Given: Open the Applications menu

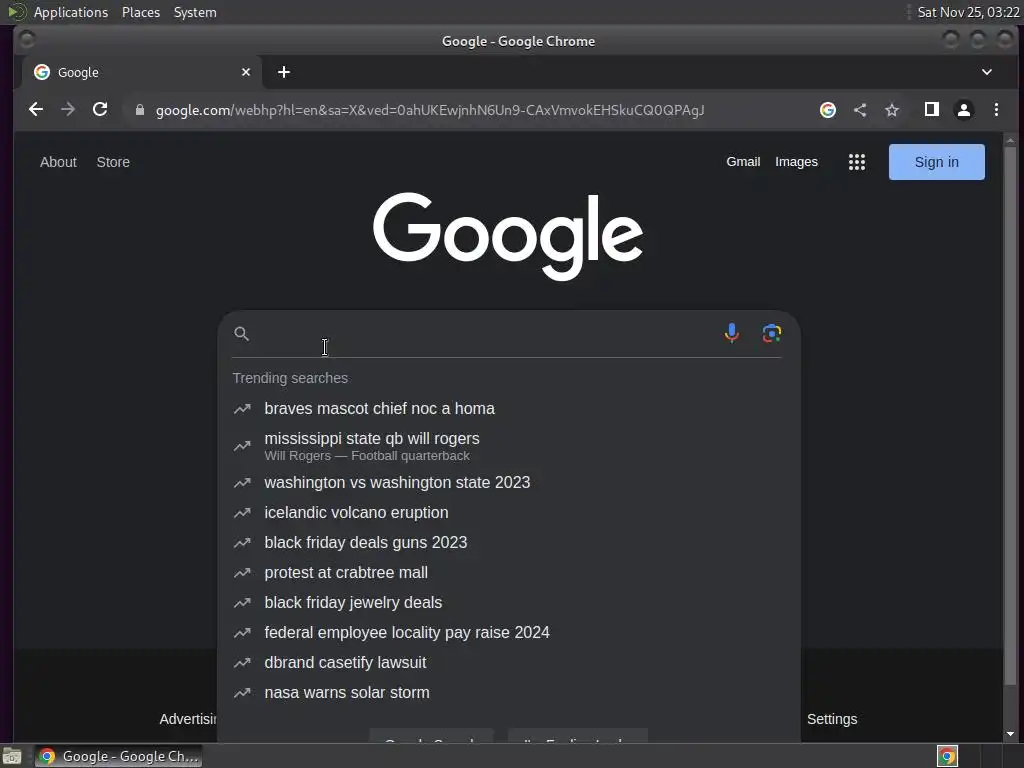Looking at the screenshot, I should [x=71, y=12].
